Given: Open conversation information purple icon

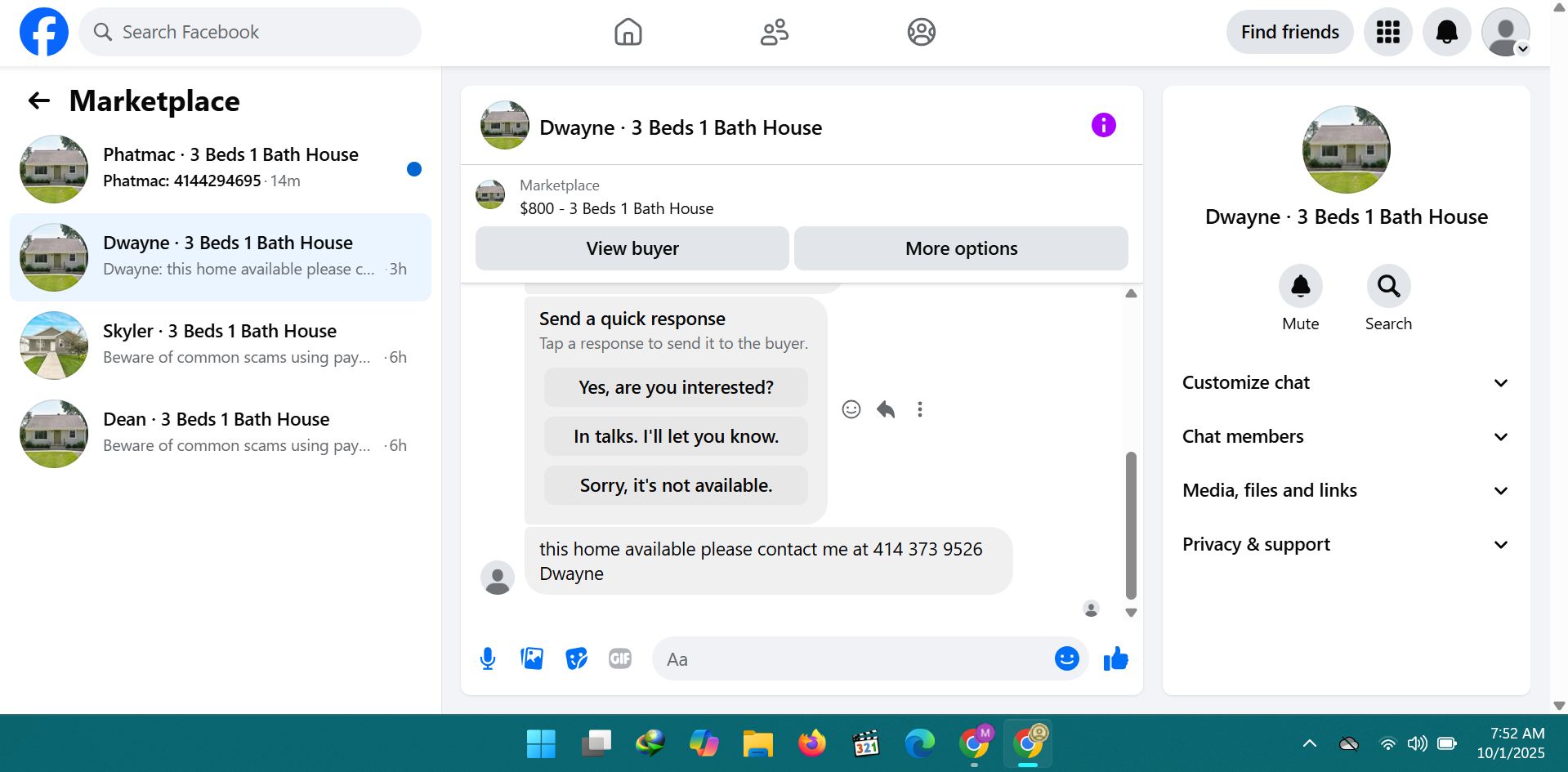Looking at the screenshot, I should tap(1103, 125).
